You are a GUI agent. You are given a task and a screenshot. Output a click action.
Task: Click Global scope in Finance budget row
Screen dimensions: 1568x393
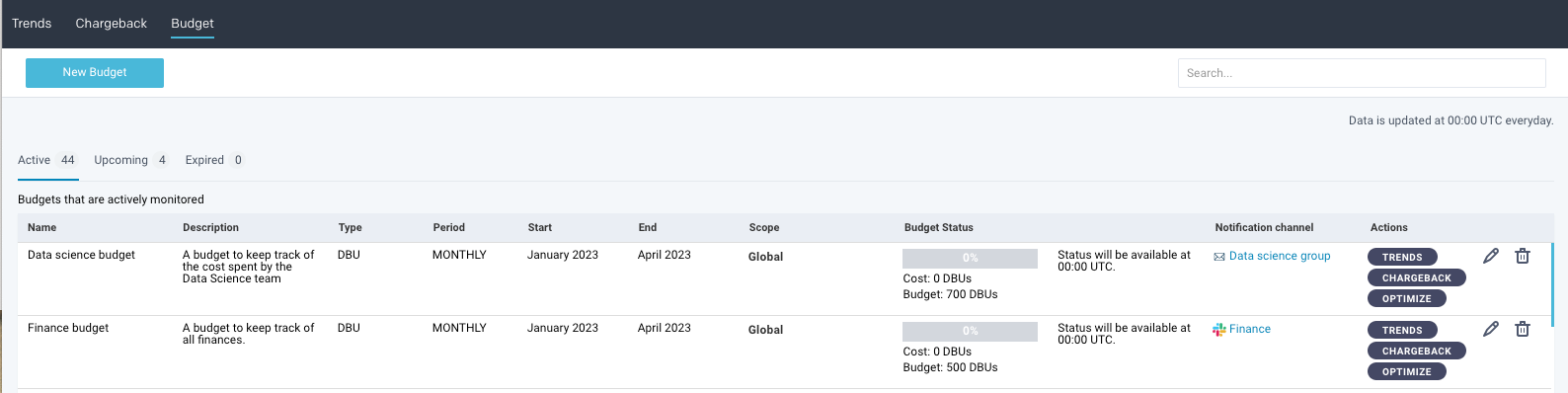point(765,330)
